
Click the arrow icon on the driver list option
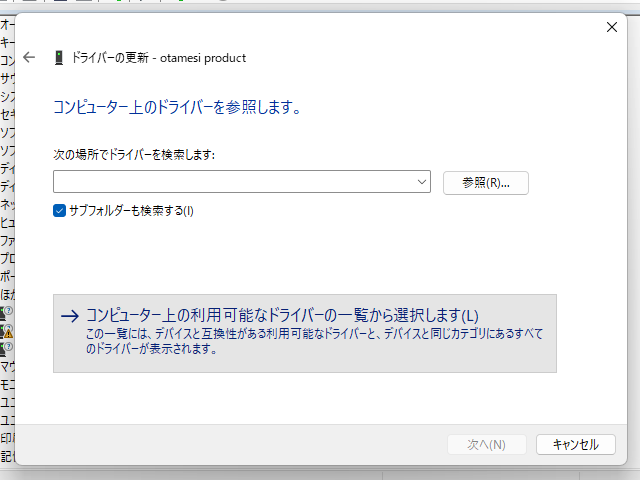[69, 316]
